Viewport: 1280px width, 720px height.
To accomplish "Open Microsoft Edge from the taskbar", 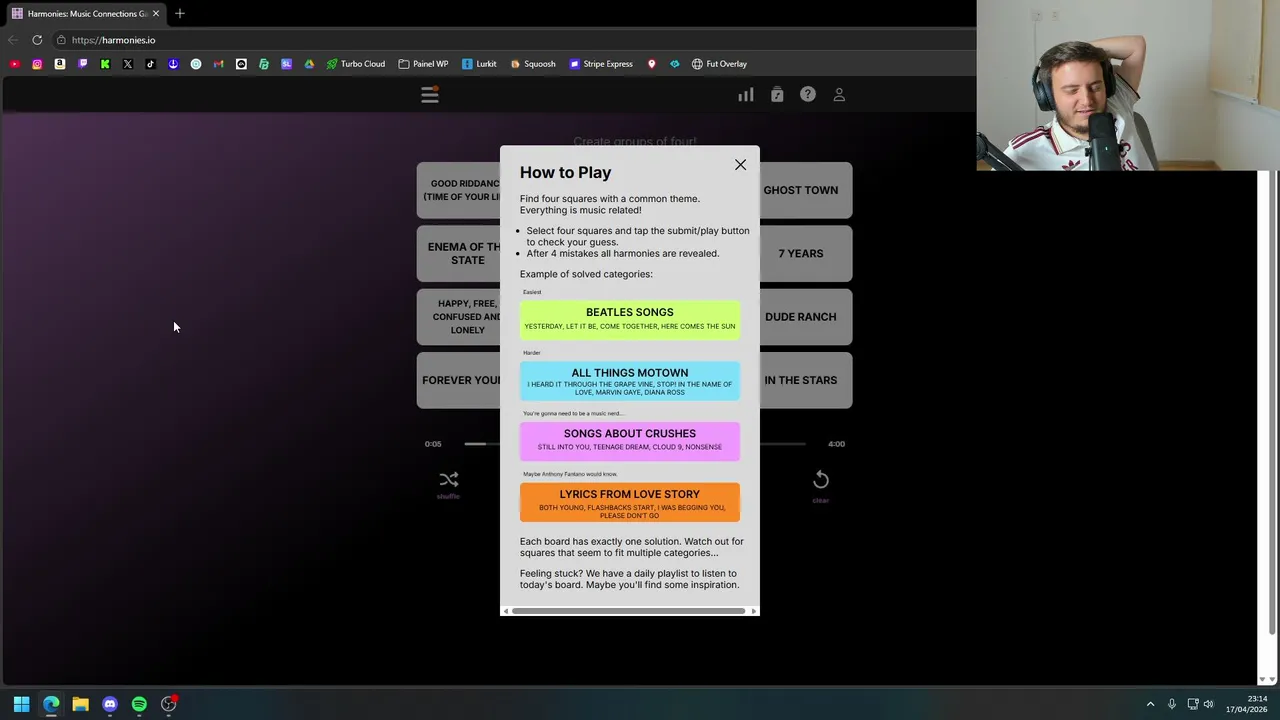I will coord(51,704).
